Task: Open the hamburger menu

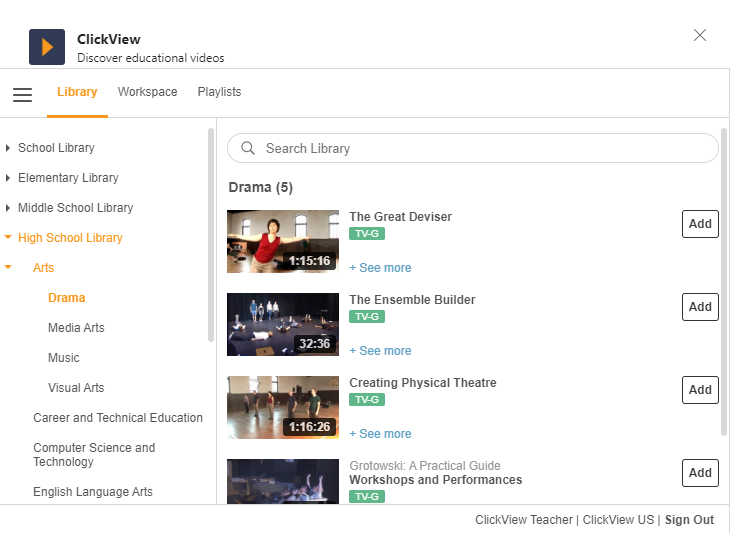Action: (22, 95)
